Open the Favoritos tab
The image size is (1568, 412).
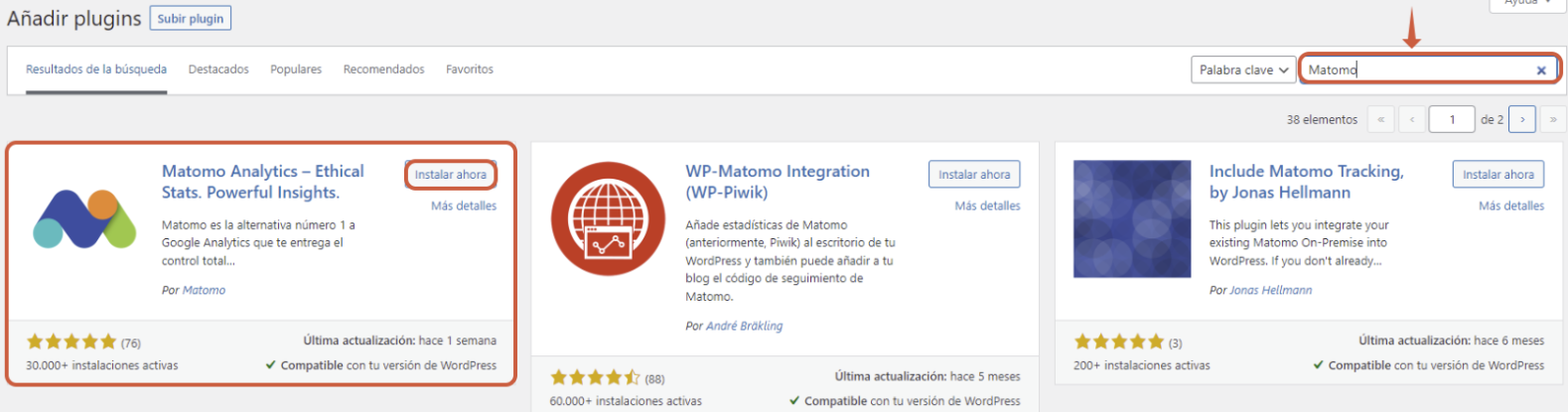(470, 69)
